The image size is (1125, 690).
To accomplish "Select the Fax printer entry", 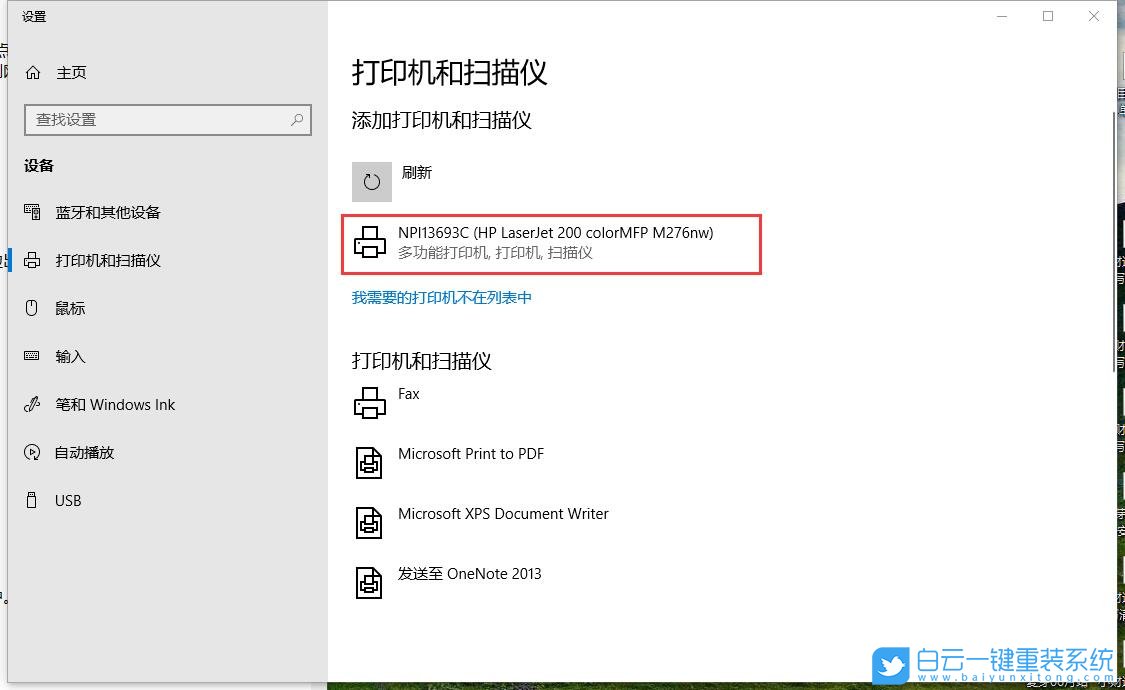I will pyautogui.click(x=409, y=402).
